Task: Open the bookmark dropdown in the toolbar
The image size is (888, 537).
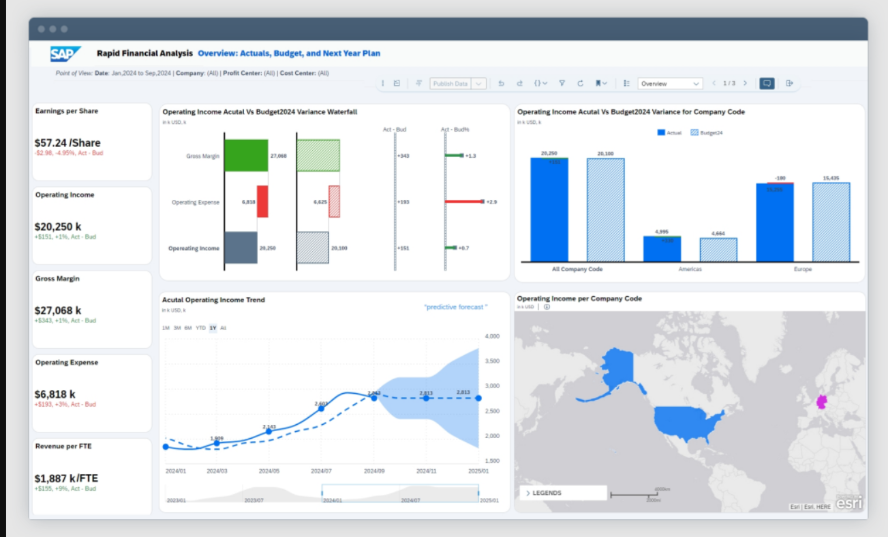Action: click(x=601, y=83)
